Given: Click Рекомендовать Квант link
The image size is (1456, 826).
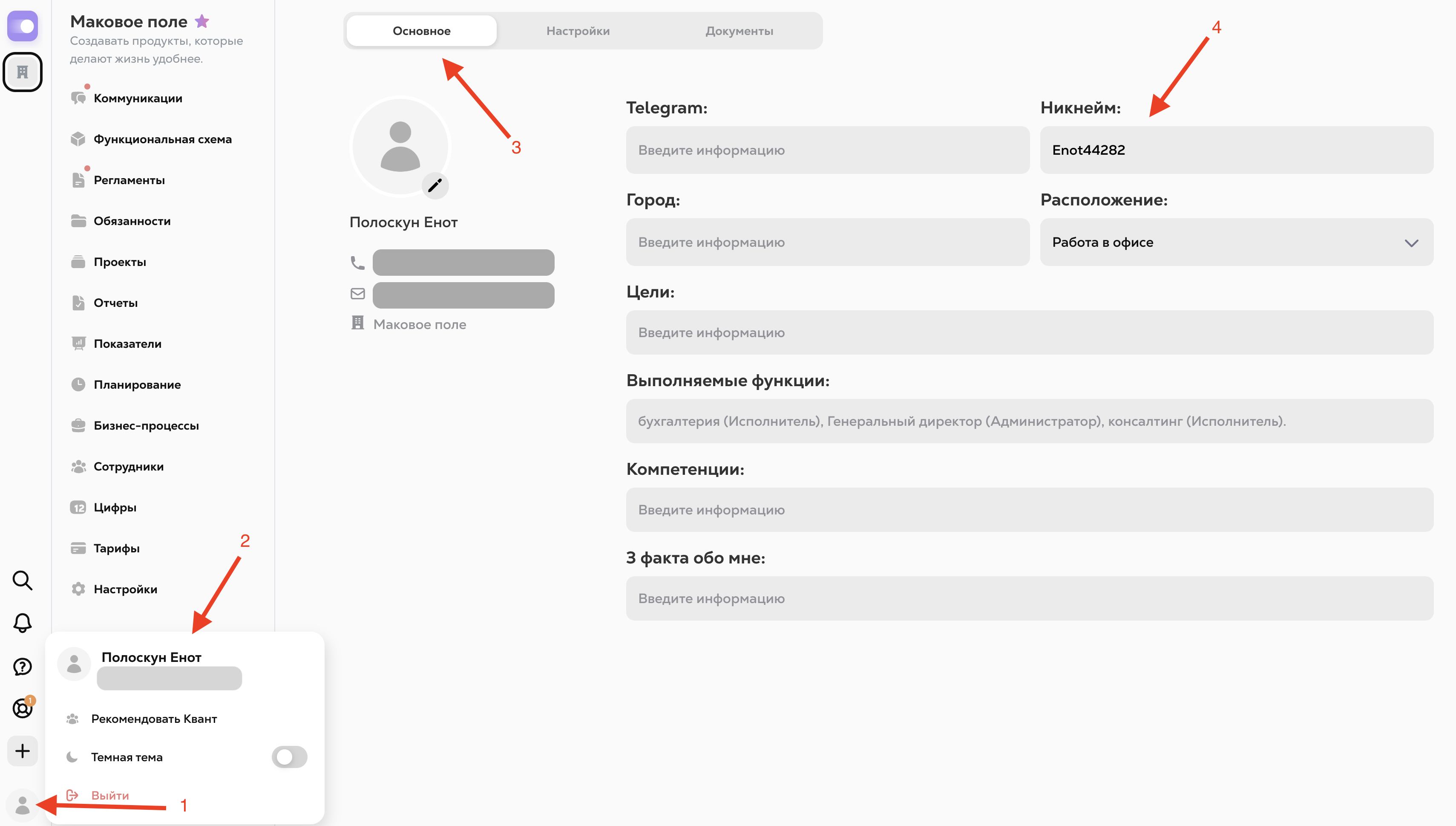Looking at the screenshot, I should (x=154, y=719).
